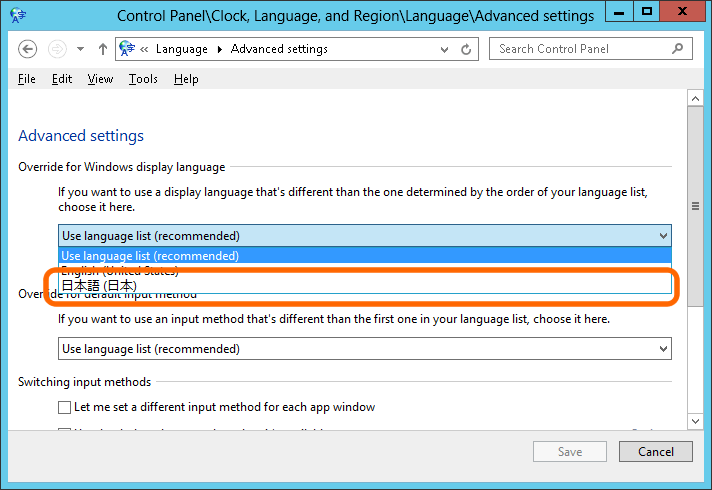Expand the breadcrumb arrow after Language

[220, 49]
